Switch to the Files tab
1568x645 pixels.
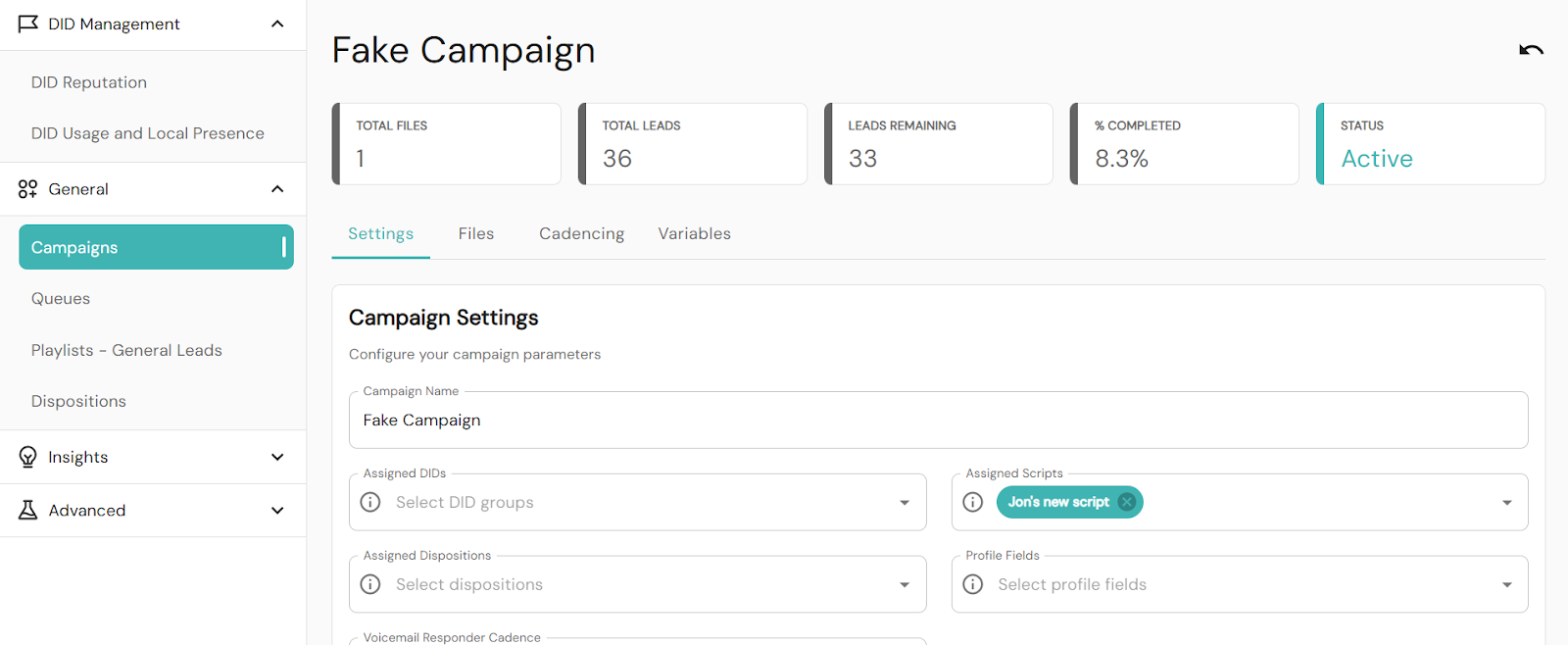pyautogui.click(x=476, y=233)
